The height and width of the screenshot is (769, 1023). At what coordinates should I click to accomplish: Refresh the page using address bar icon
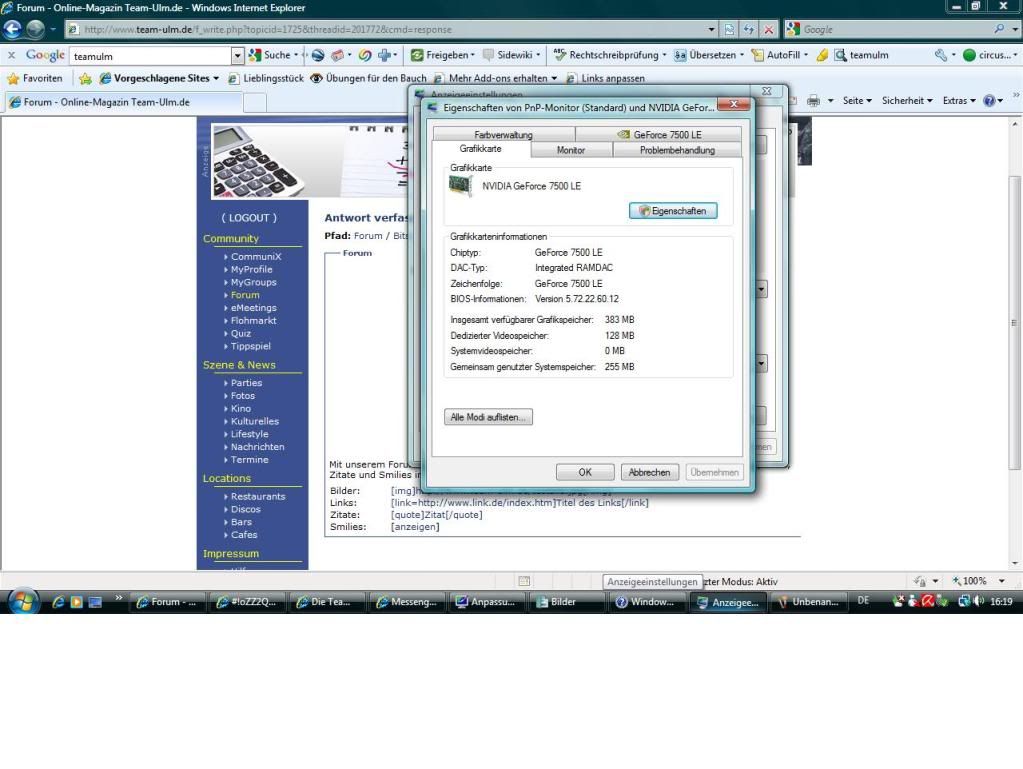tap(750, 30)
